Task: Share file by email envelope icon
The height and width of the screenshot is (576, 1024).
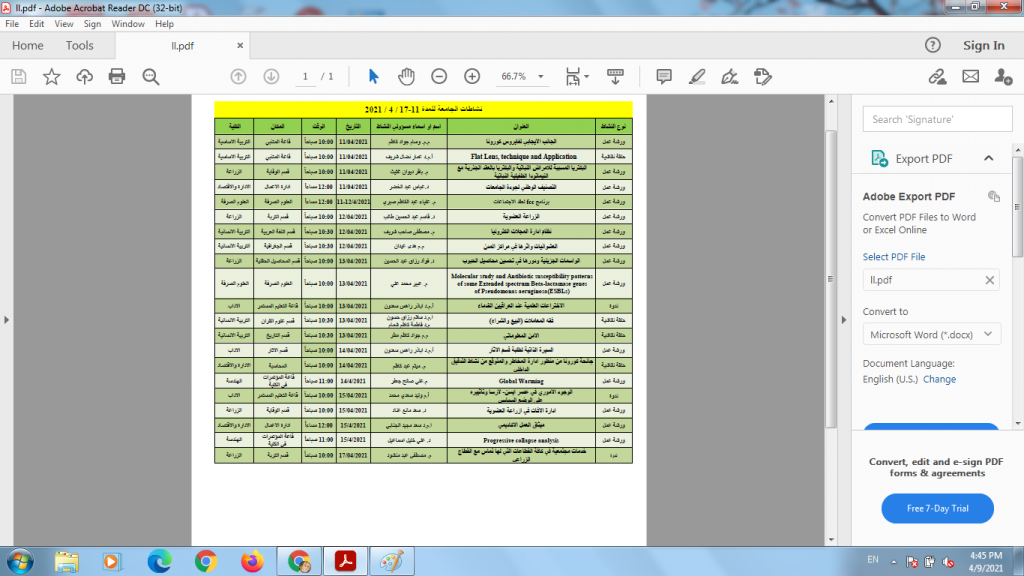Action: pyautogui.click(x=970, y=77)
